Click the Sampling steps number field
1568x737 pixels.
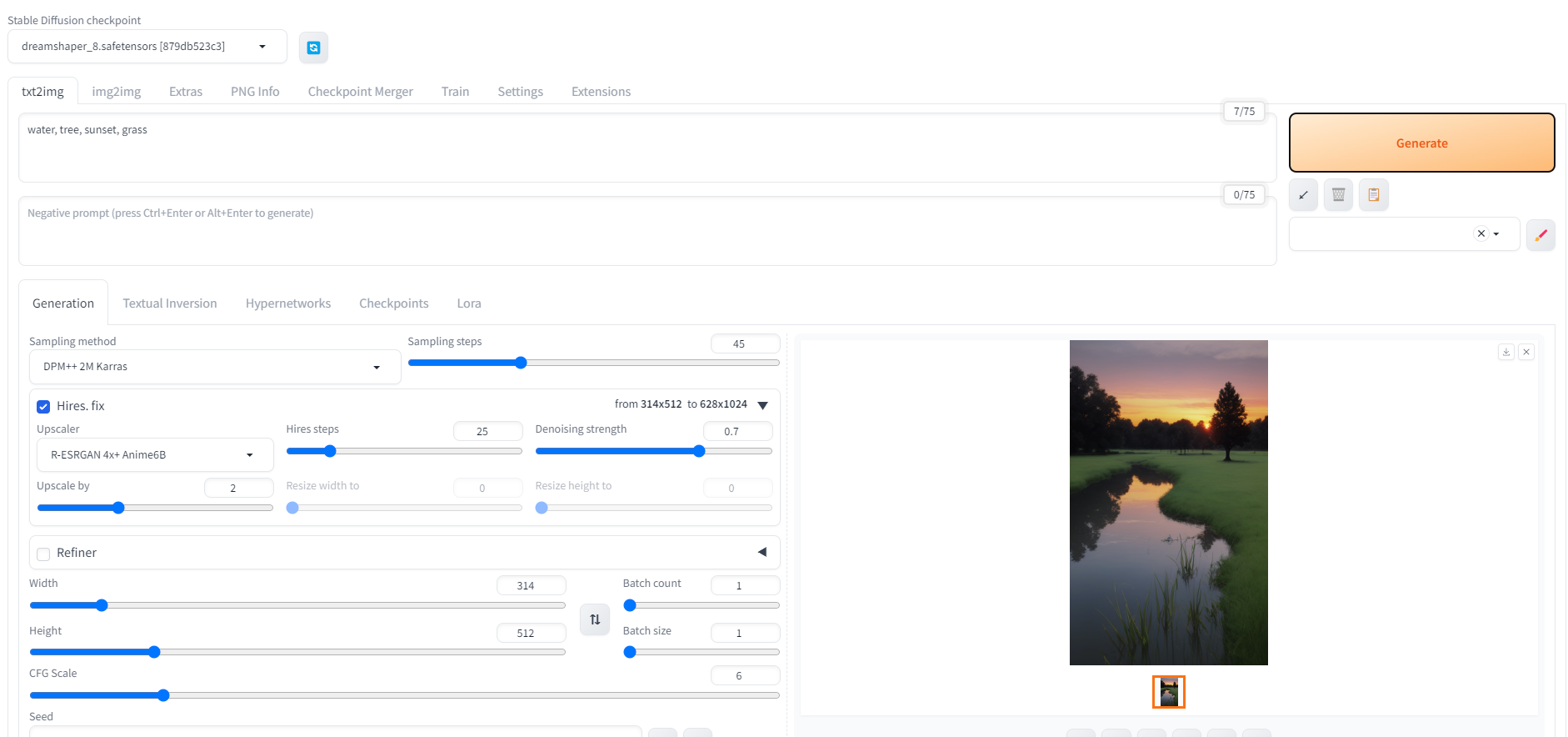tap(745, 343)
